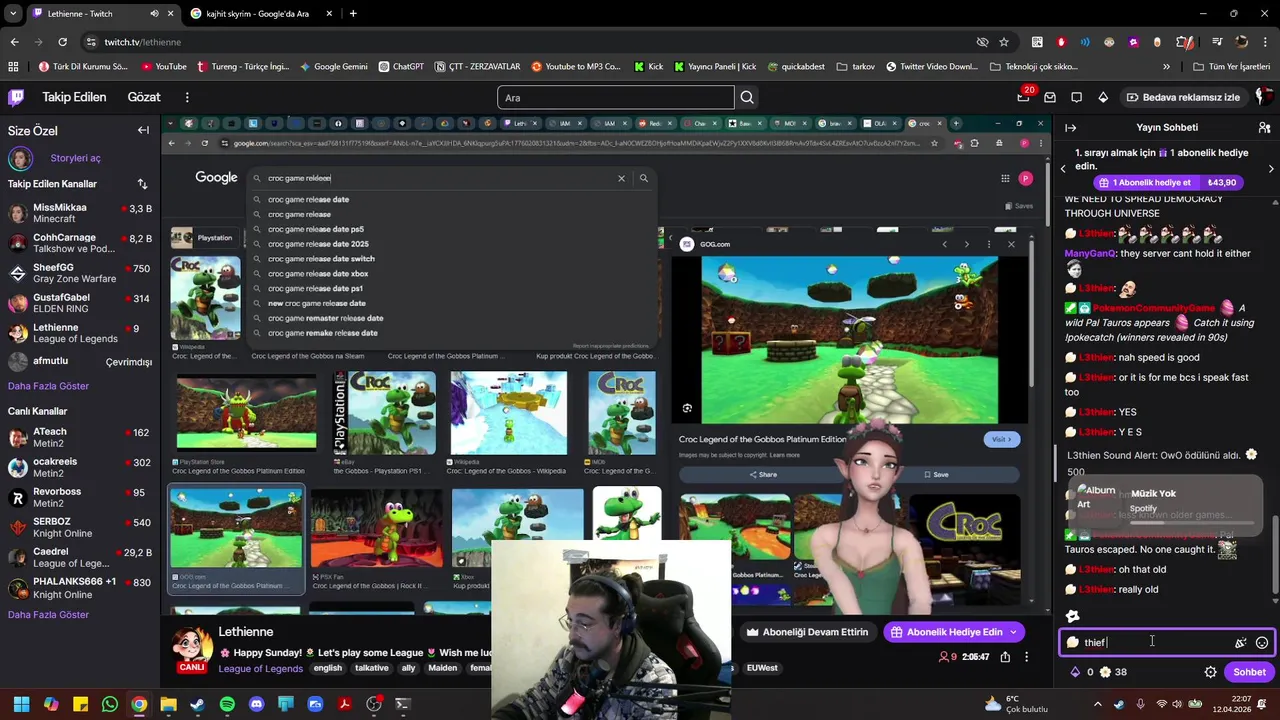
Task: Open Bits diamond icon in top bar
Action: [x=1103, y=97]
